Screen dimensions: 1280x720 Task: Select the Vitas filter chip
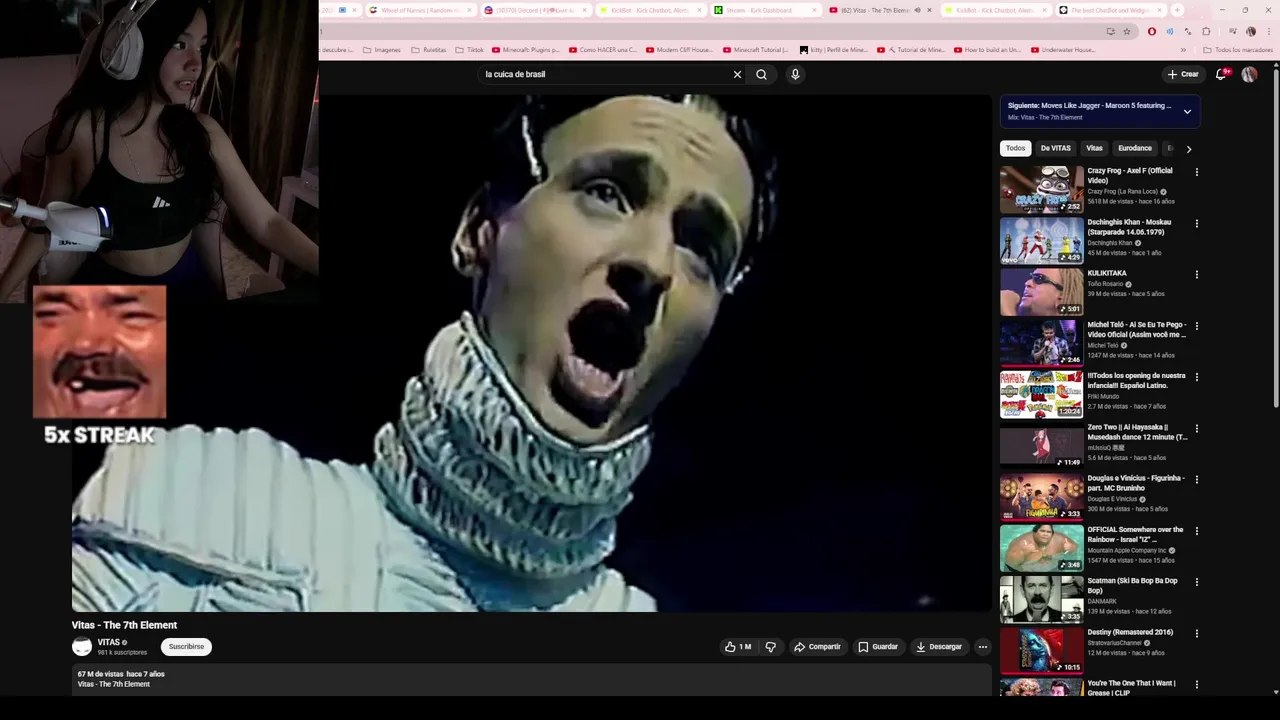[x=1094, y=148]
